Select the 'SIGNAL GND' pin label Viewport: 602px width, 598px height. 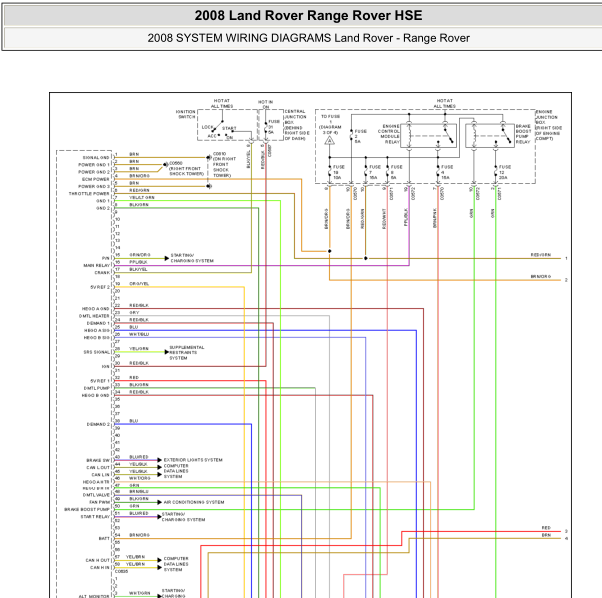pos(96,158)
